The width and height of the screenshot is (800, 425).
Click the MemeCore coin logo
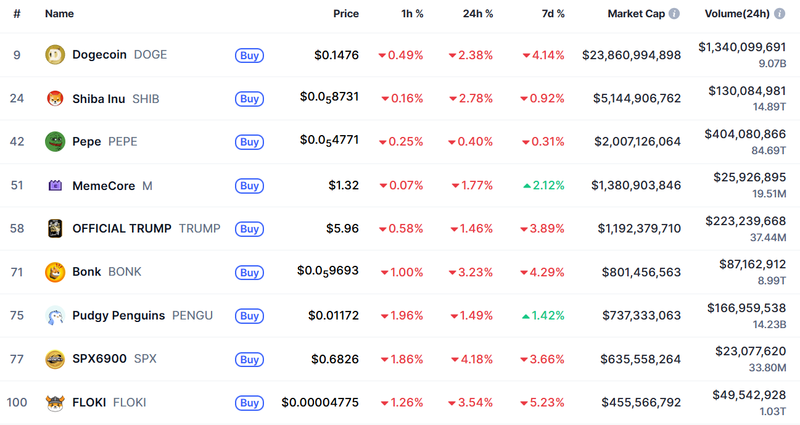pos(55,185)
